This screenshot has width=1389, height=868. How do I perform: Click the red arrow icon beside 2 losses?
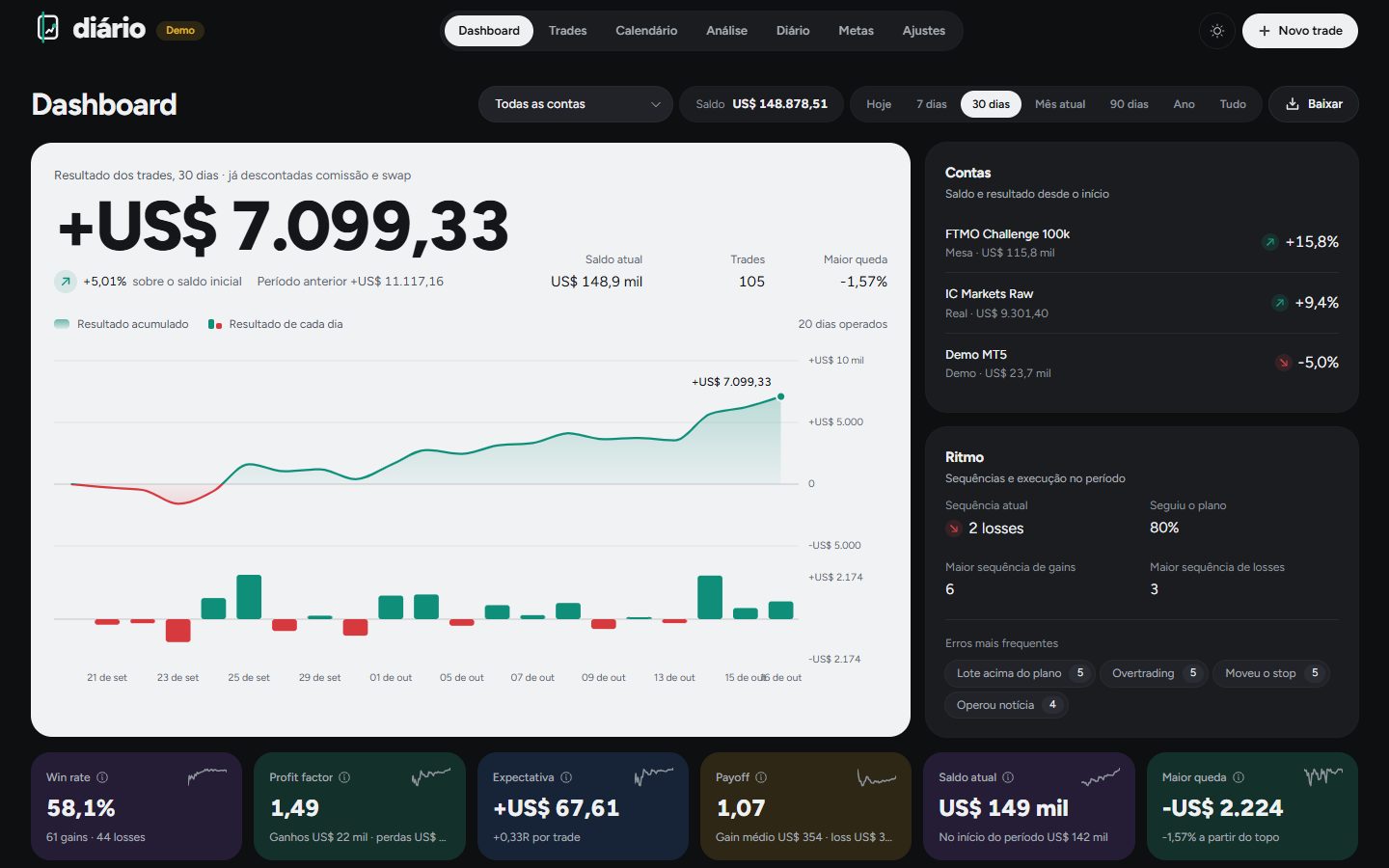tap(954, 529)
